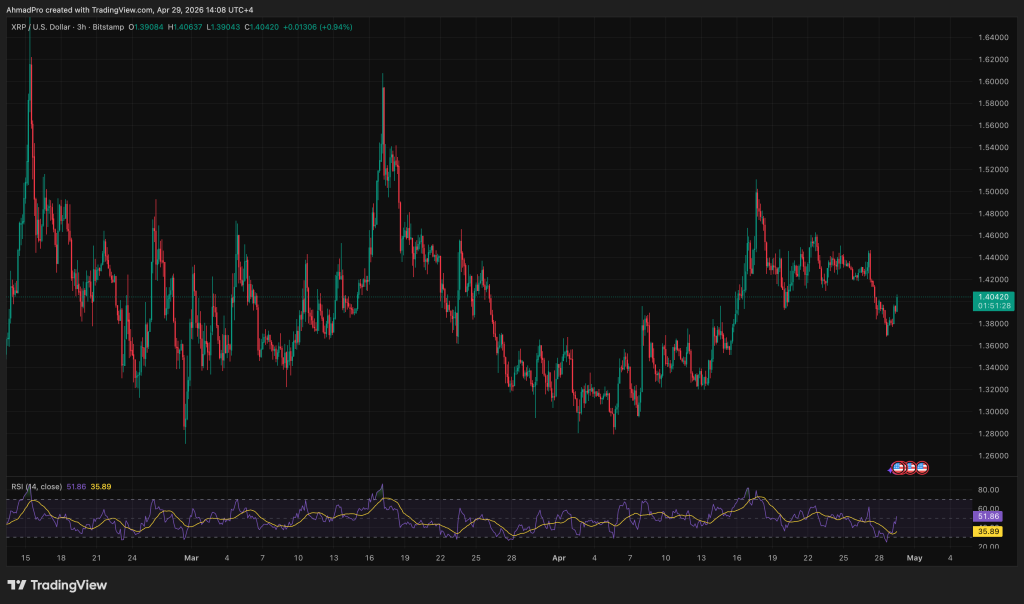The width and height of the screenshot is (1024, 604).
Task: Click the rightmost US flag event icon
Action: coord(922,467)
